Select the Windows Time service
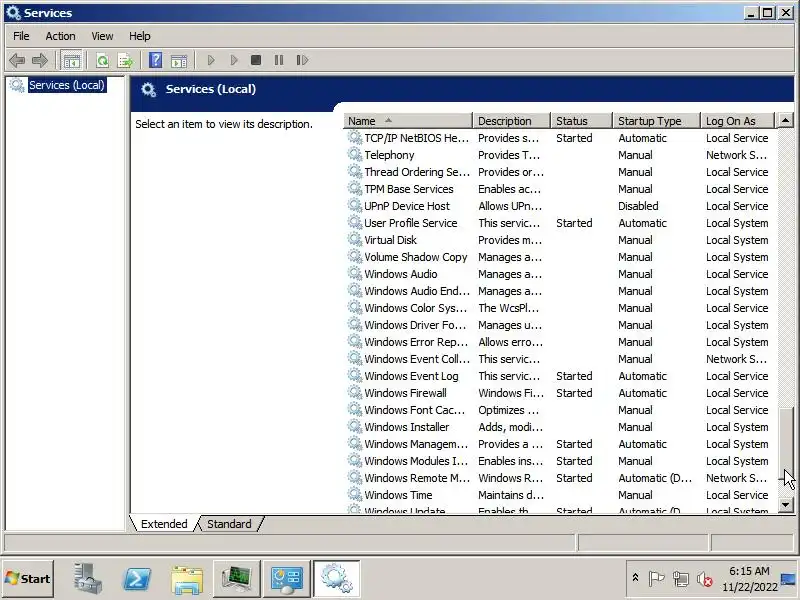The width and height of the screenshot is (800, 600). click(559, 495)
